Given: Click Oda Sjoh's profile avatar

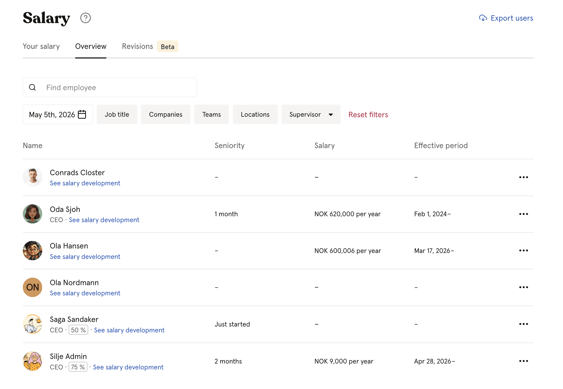Looking at the screenshot, I should click(33, 214).
